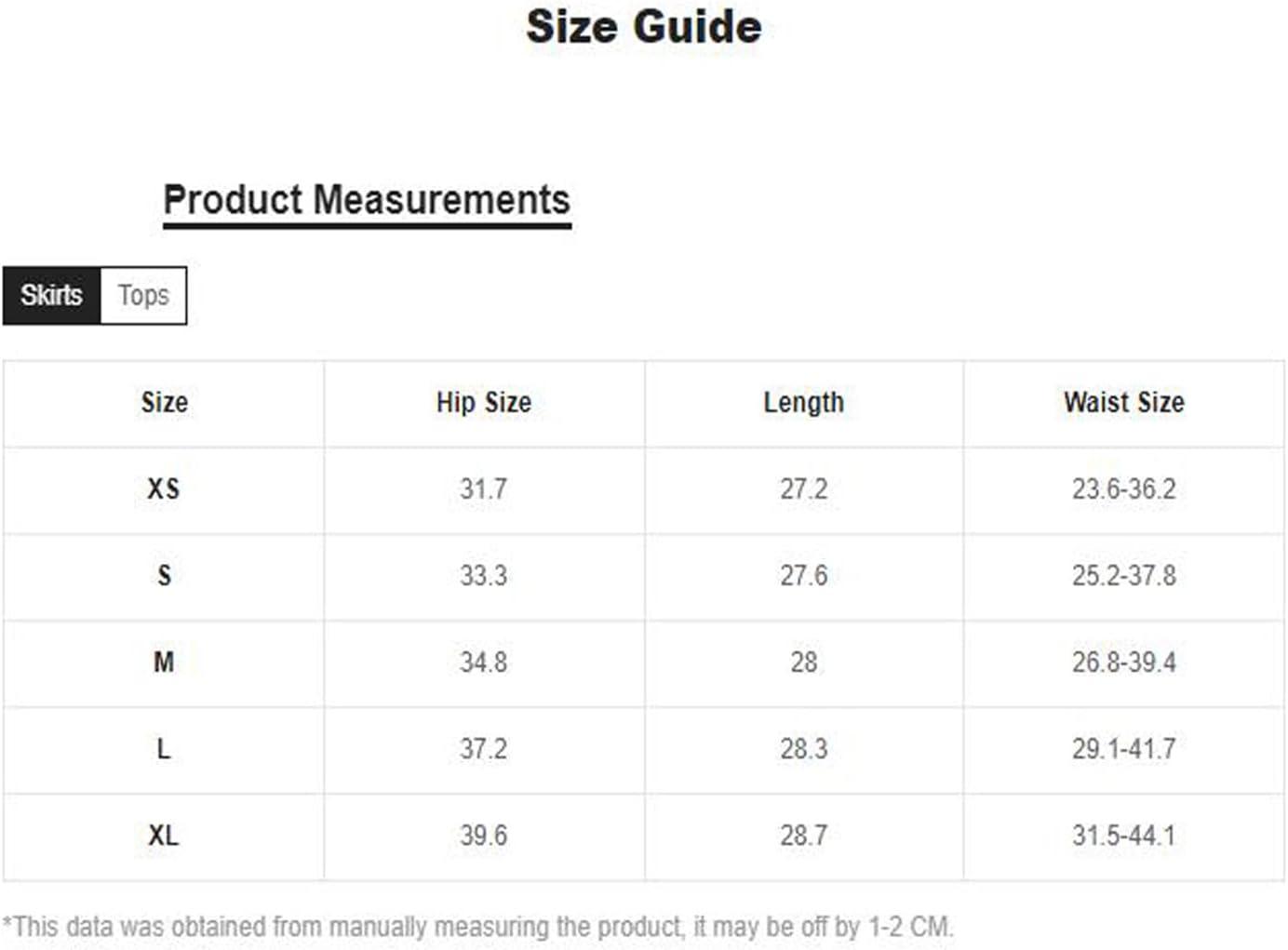Viewport: 1288px width, 950px height.
Task: Click the Size Guide title
Action: coord(644,26)
